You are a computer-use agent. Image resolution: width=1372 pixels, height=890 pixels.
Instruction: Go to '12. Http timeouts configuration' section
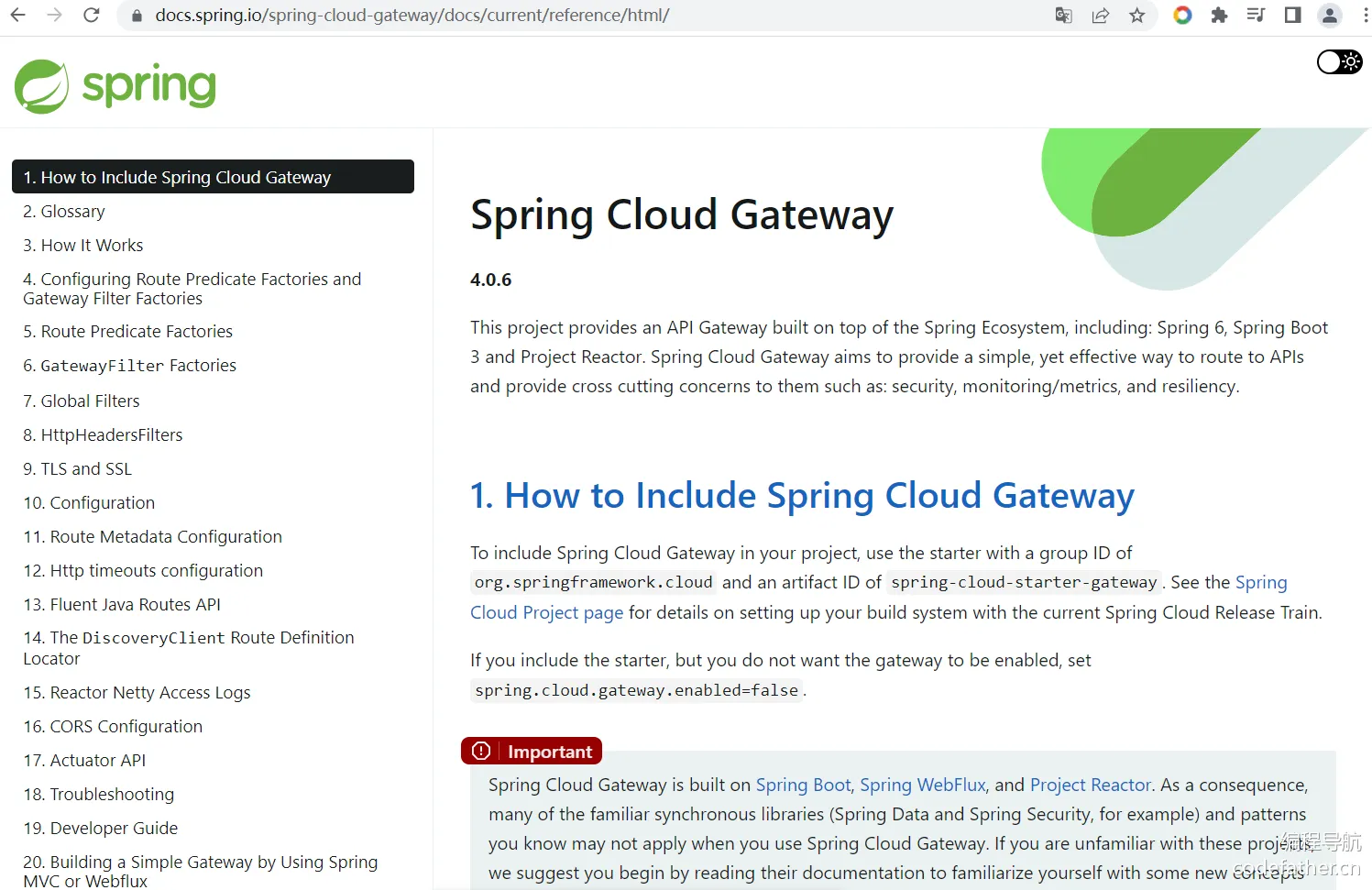(143, 571)
